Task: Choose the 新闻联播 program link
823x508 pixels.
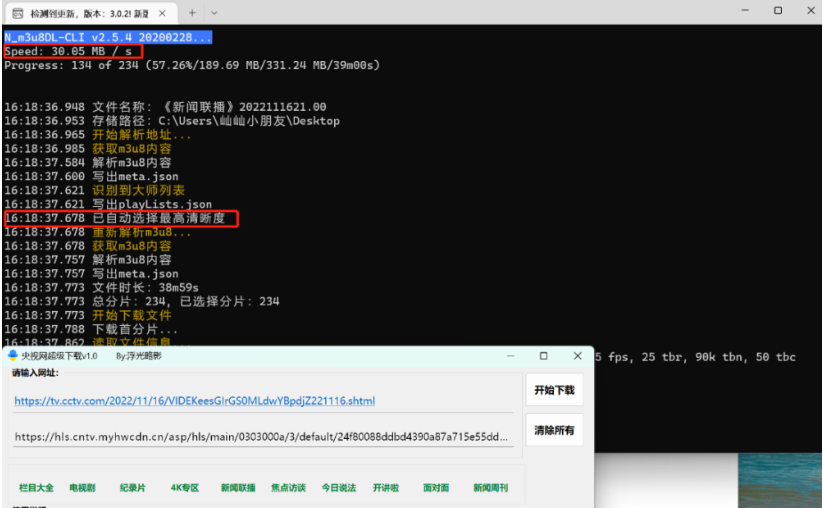Action: coord(238,488)
